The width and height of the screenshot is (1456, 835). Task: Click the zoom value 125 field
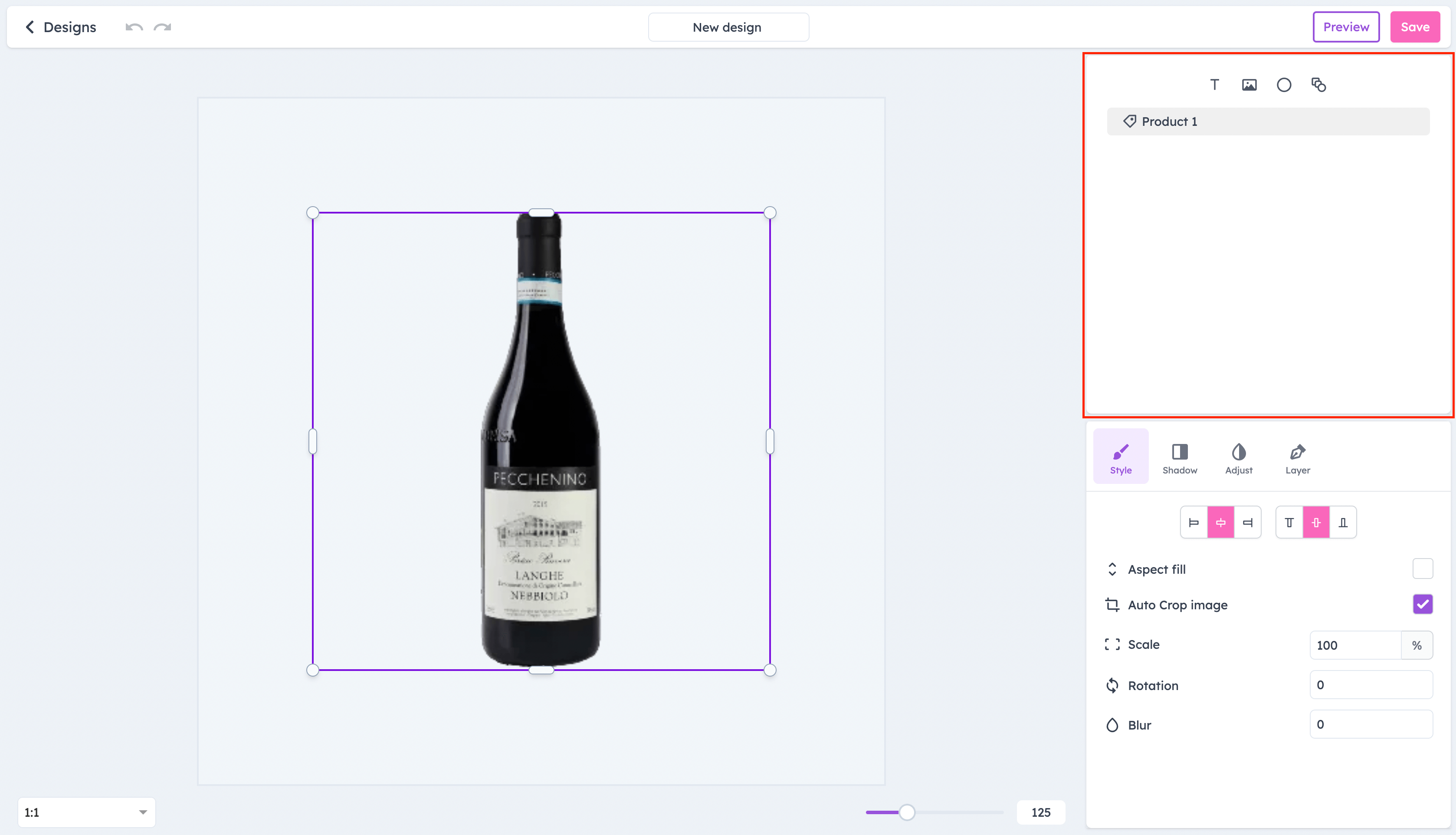point(1041,812)
